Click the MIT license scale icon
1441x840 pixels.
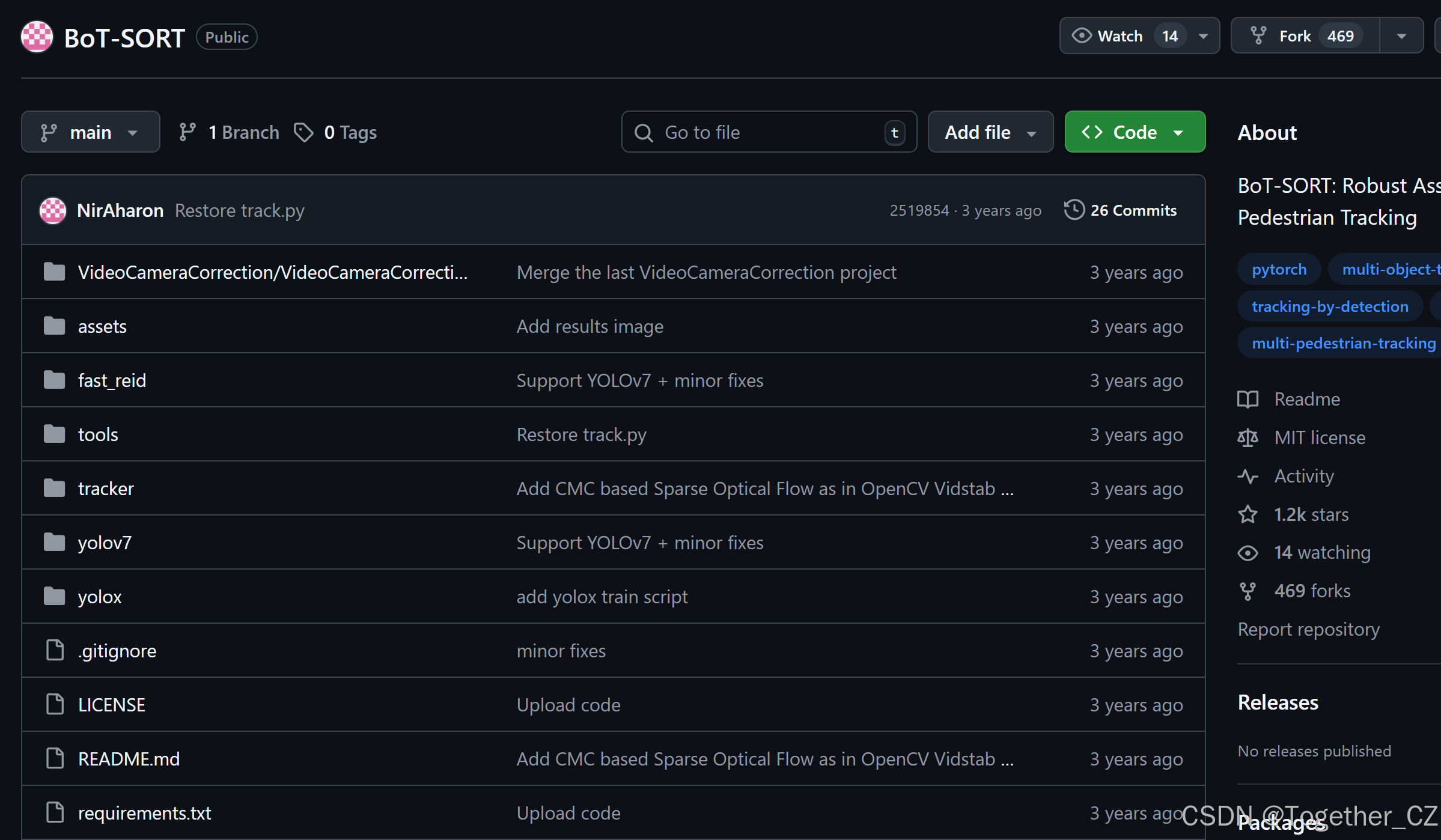point(1248,437)
